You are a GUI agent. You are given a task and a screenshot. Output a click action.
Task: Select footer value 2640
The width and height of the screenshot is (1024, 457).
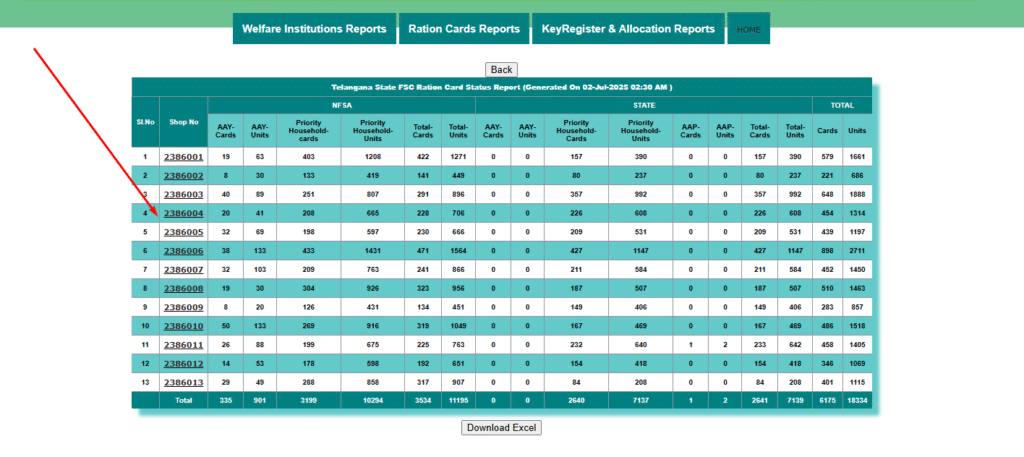[x=576, y=401]
